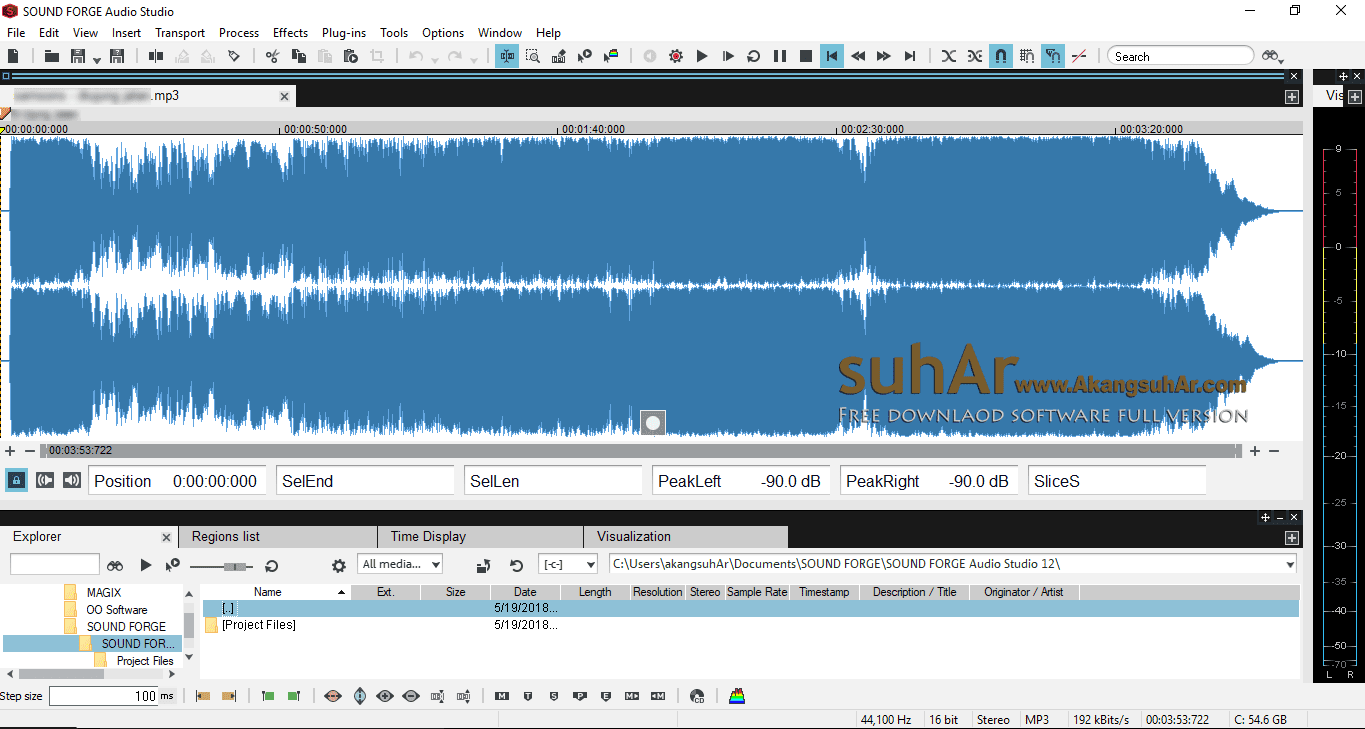Toggle the Snapping magnet icon
1365x729 pixels.
tap(1001, 56)
